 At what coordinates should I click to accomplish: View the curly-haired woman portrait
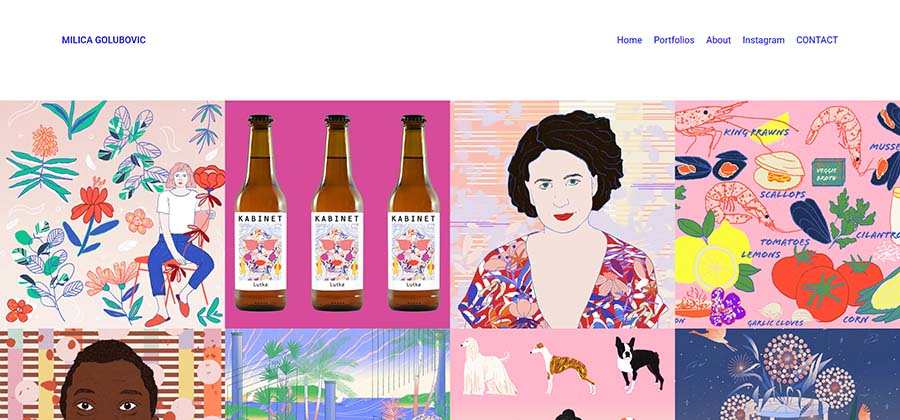click(x=562, y=215)
